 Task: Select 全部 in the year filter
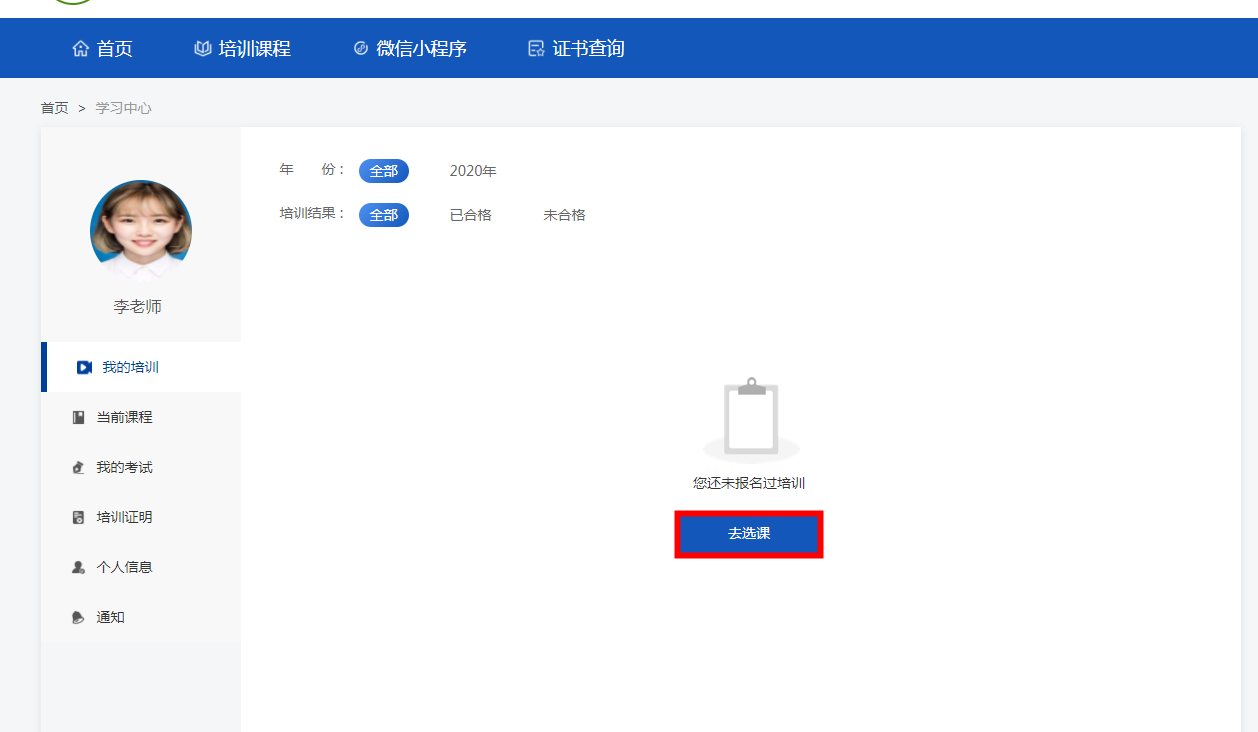pos(384,171)
